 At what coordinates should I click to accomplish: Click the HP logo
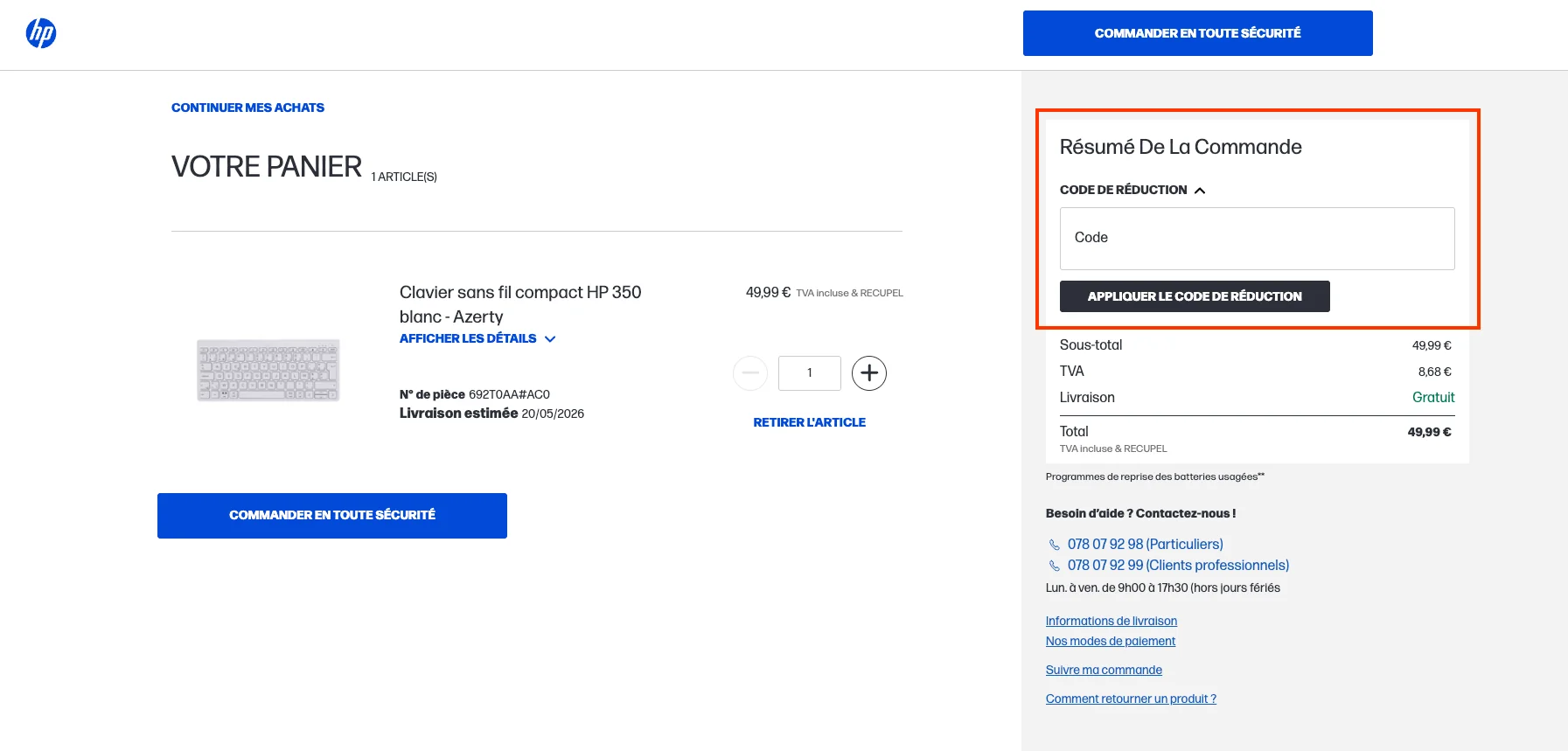(x=41, y=33)
